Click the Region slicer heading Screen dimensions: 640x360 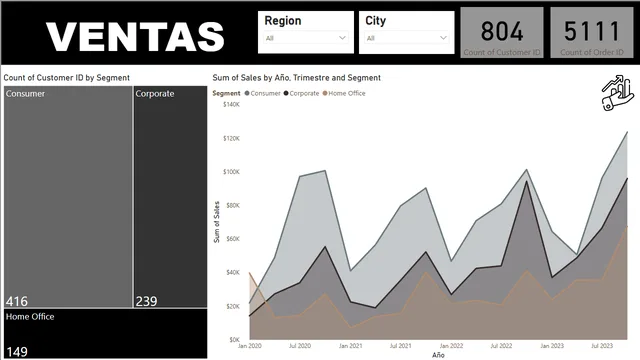(282, 20)
